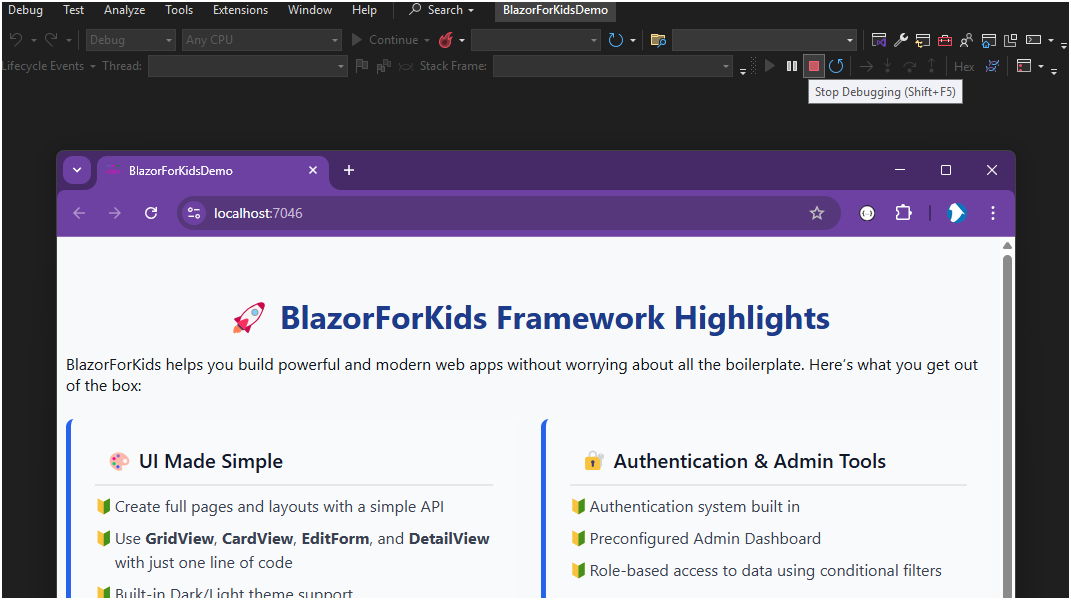
Task: Open the Thread combo box
Action: pos(247,66)
